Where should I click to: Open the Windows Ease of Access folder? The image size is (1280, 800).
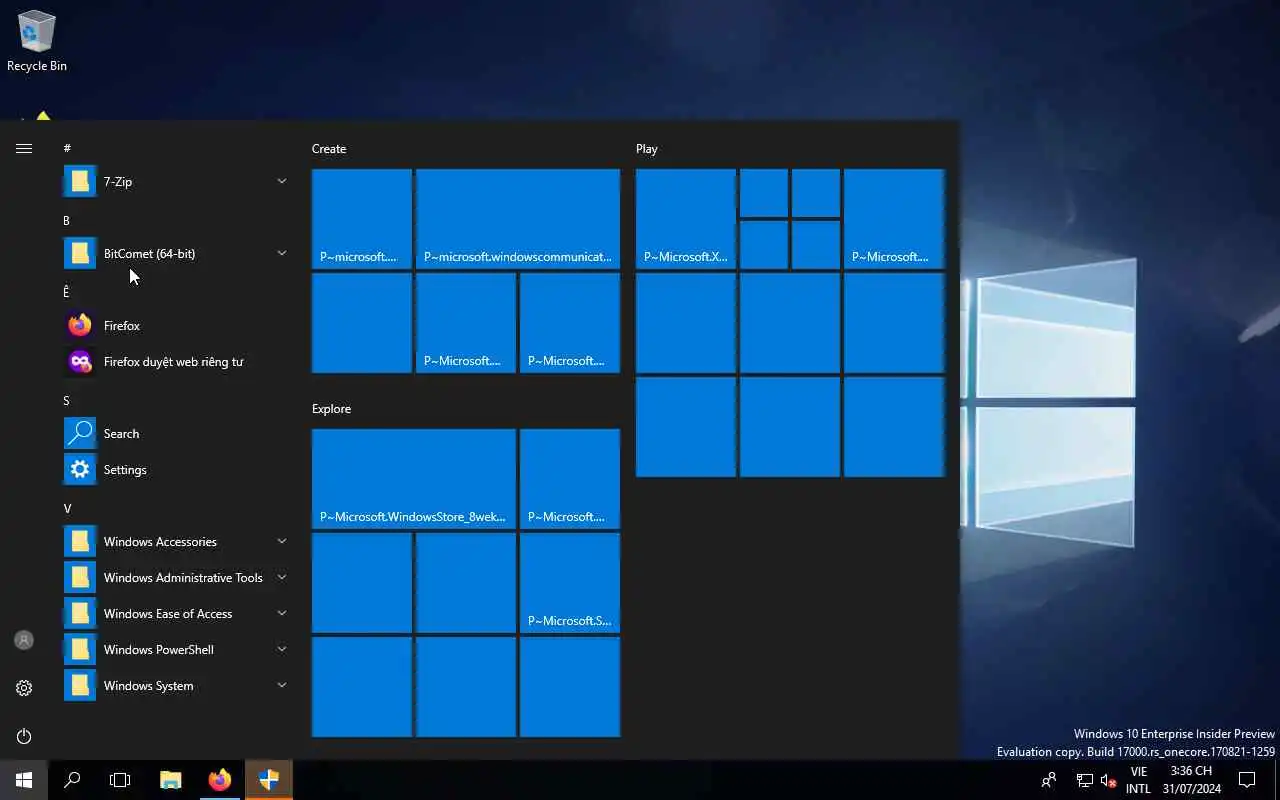176,614
